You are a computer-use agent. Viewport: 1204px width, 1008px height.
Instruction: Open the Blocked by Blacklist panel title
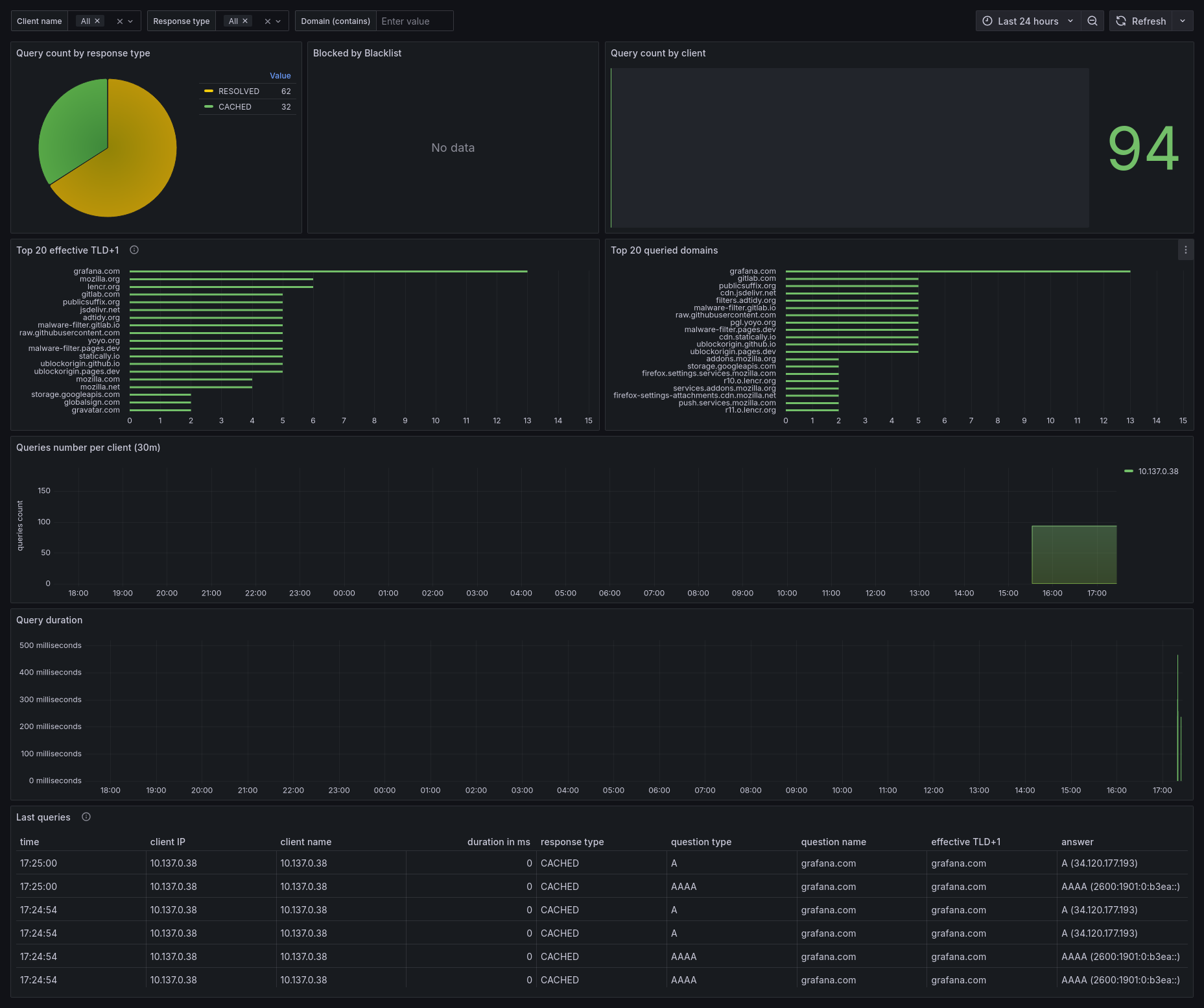coord(357,53)
